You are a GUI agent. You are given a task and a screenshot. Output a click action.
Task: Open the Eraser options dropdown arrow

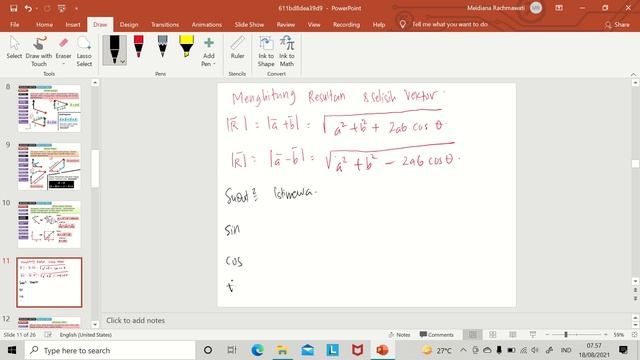[x=63, y=64]
